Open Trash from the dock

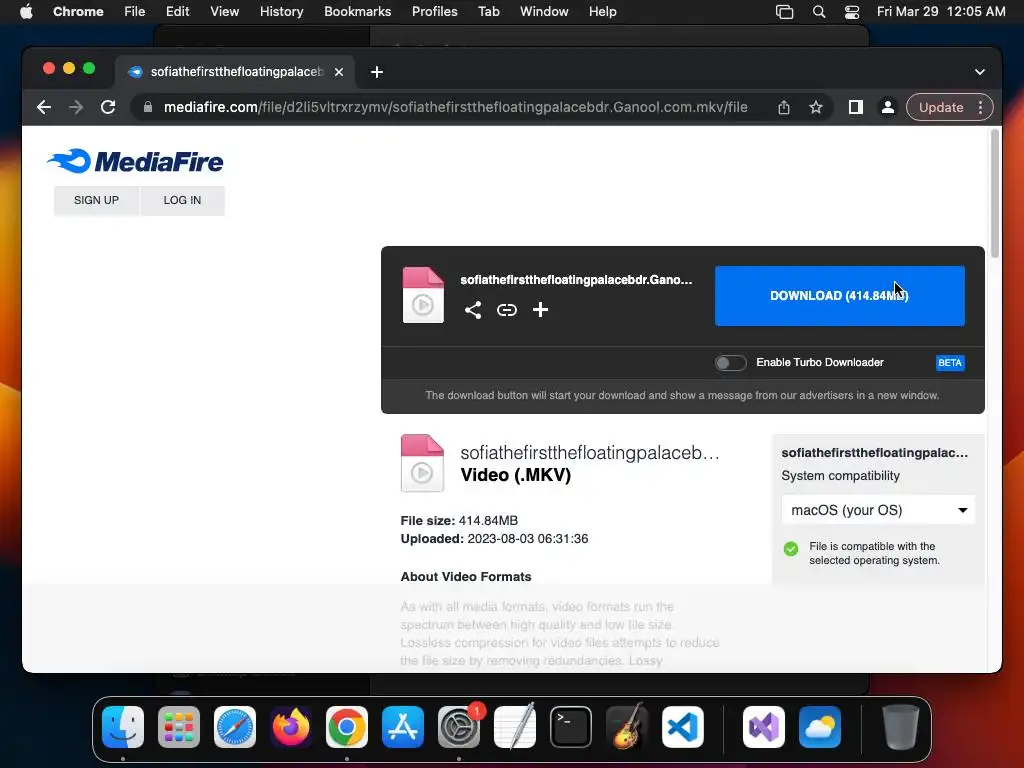coord(901,727)
